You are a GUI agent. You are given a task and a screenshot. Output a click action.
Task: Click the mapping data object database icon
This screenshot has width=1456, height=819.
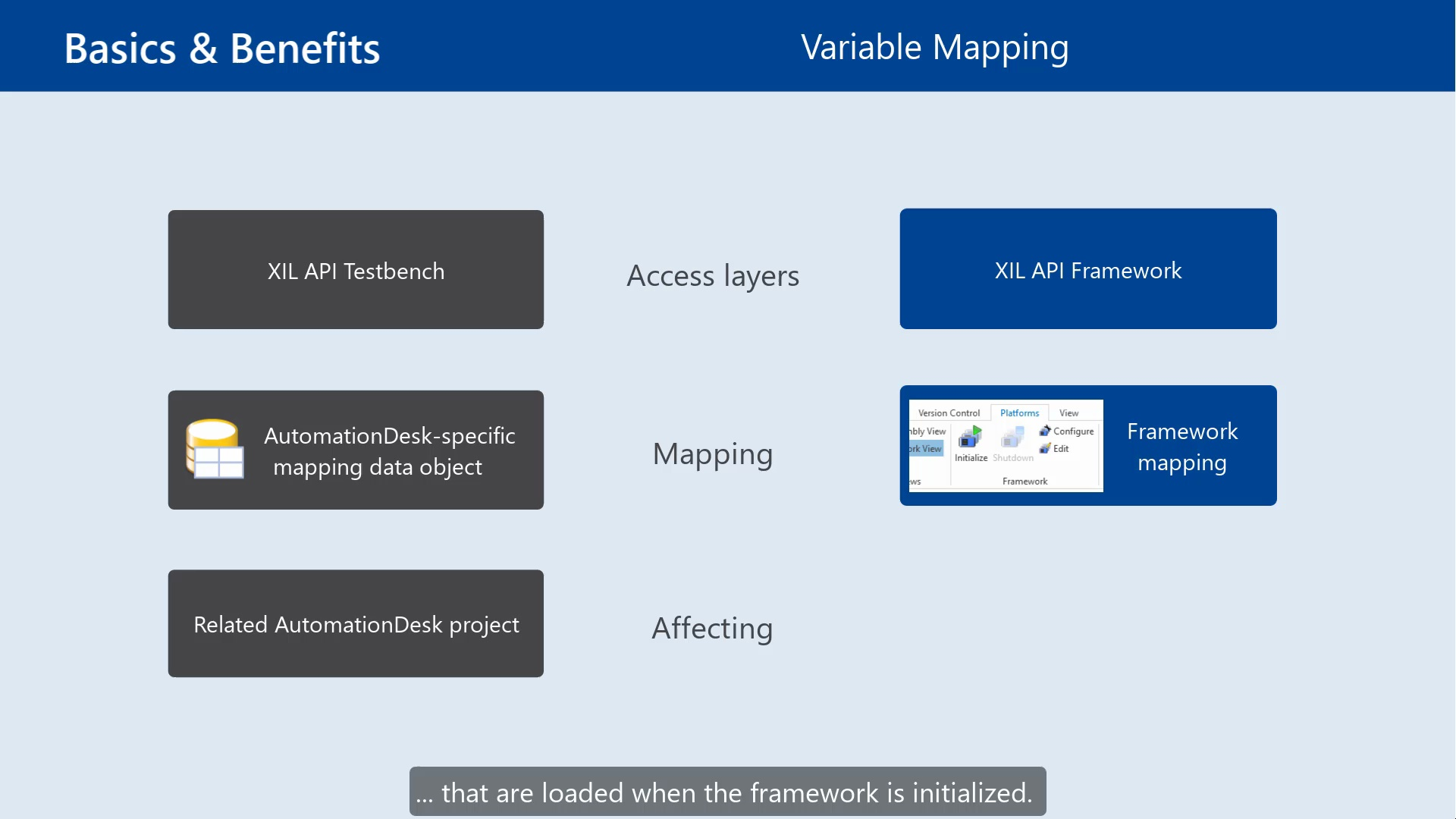[x=215, y=449]
